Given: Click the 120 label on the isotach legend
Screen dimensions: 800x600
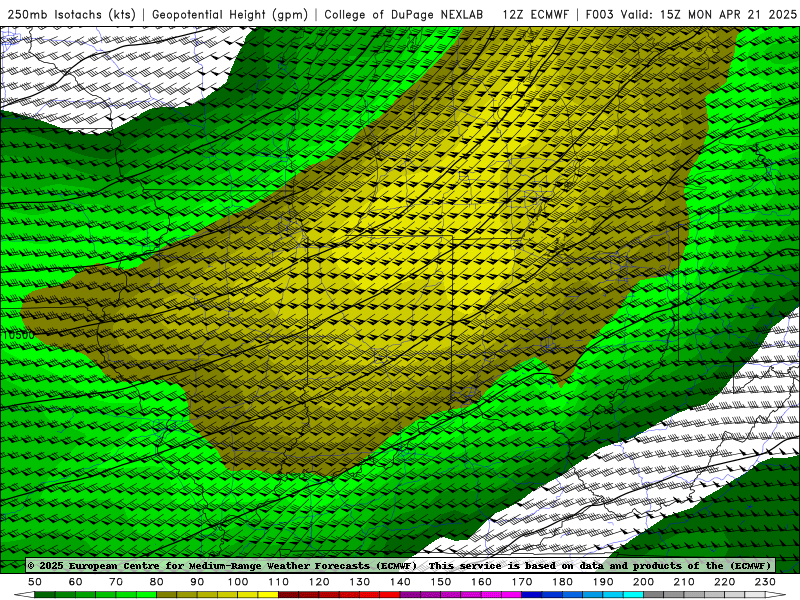Looking at the screenshot, I should click(319, 582).
